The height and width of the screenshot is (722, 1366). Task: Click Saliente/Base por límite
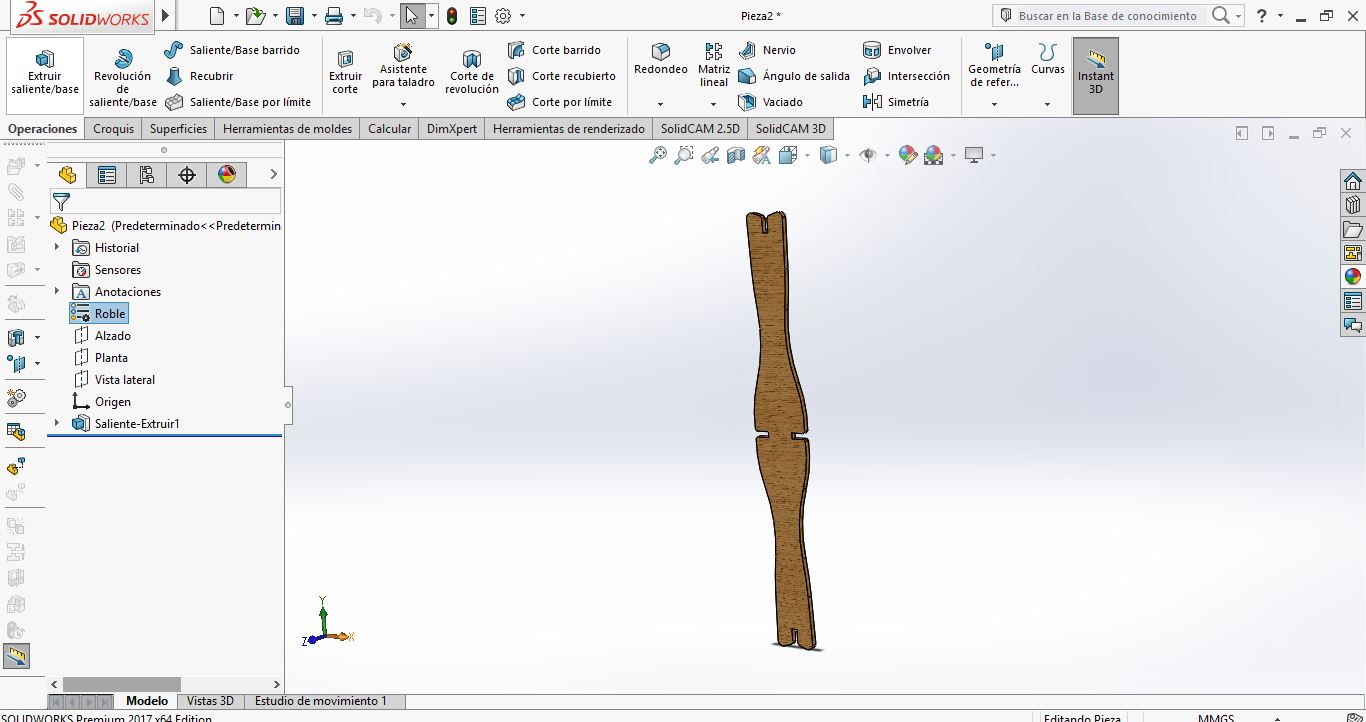pos(238,102)
